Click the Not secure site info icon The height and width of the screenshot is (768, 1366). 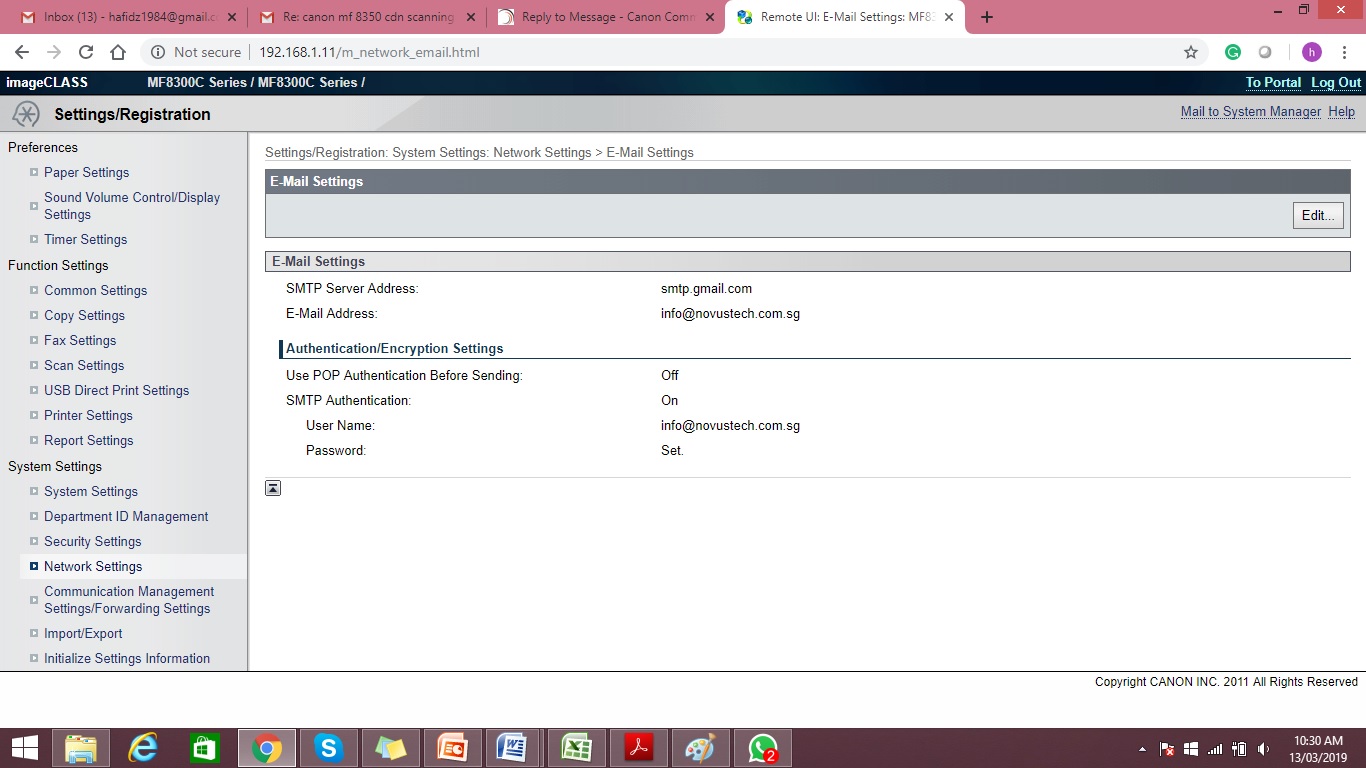tap(157, 52)
